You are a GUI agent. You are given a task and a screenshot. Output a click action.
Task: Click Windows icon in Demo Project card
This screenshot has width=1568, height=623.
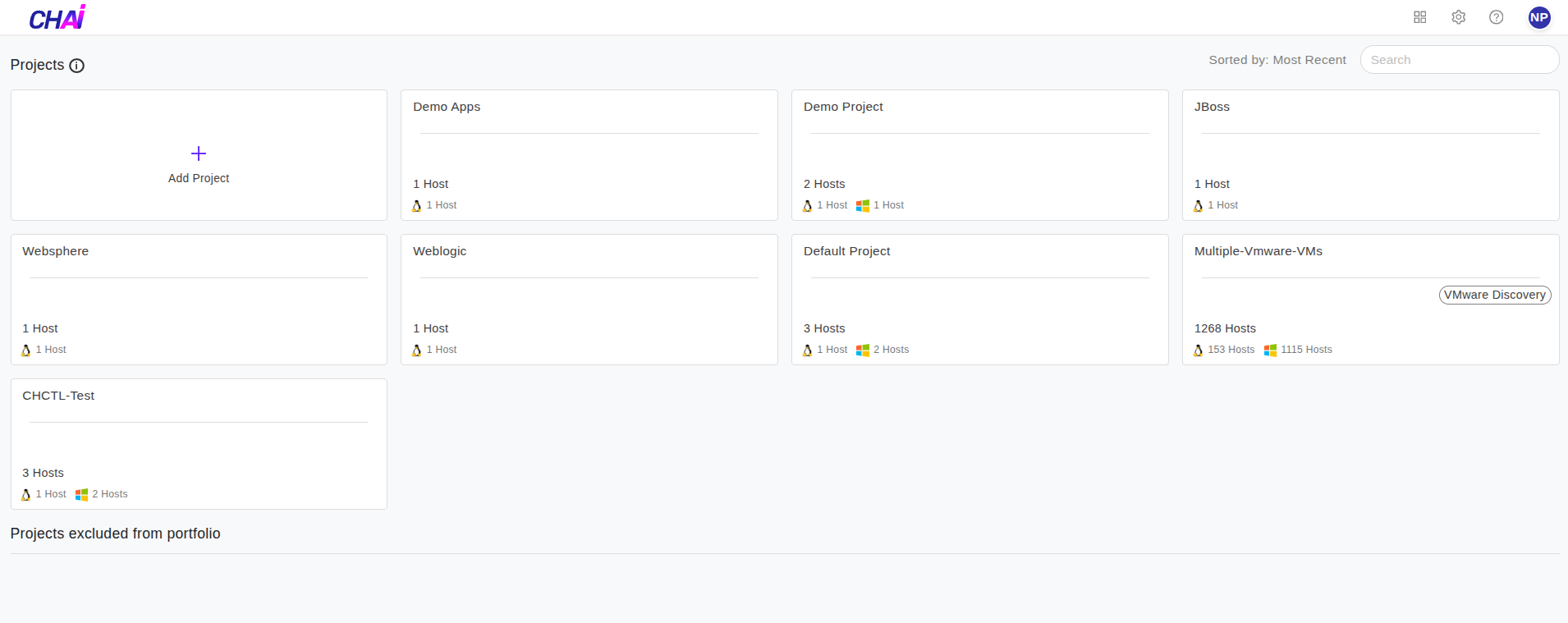862,206
